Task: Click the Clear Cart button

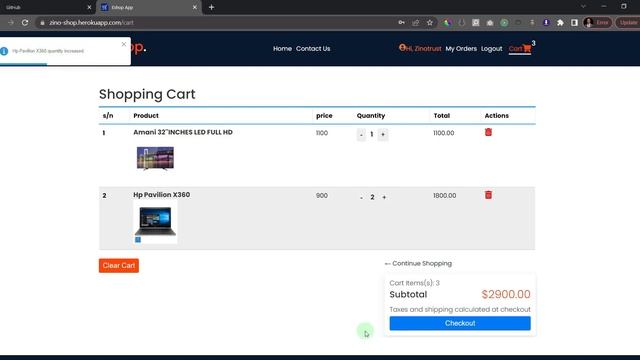Action: click(x=119, y=265)
